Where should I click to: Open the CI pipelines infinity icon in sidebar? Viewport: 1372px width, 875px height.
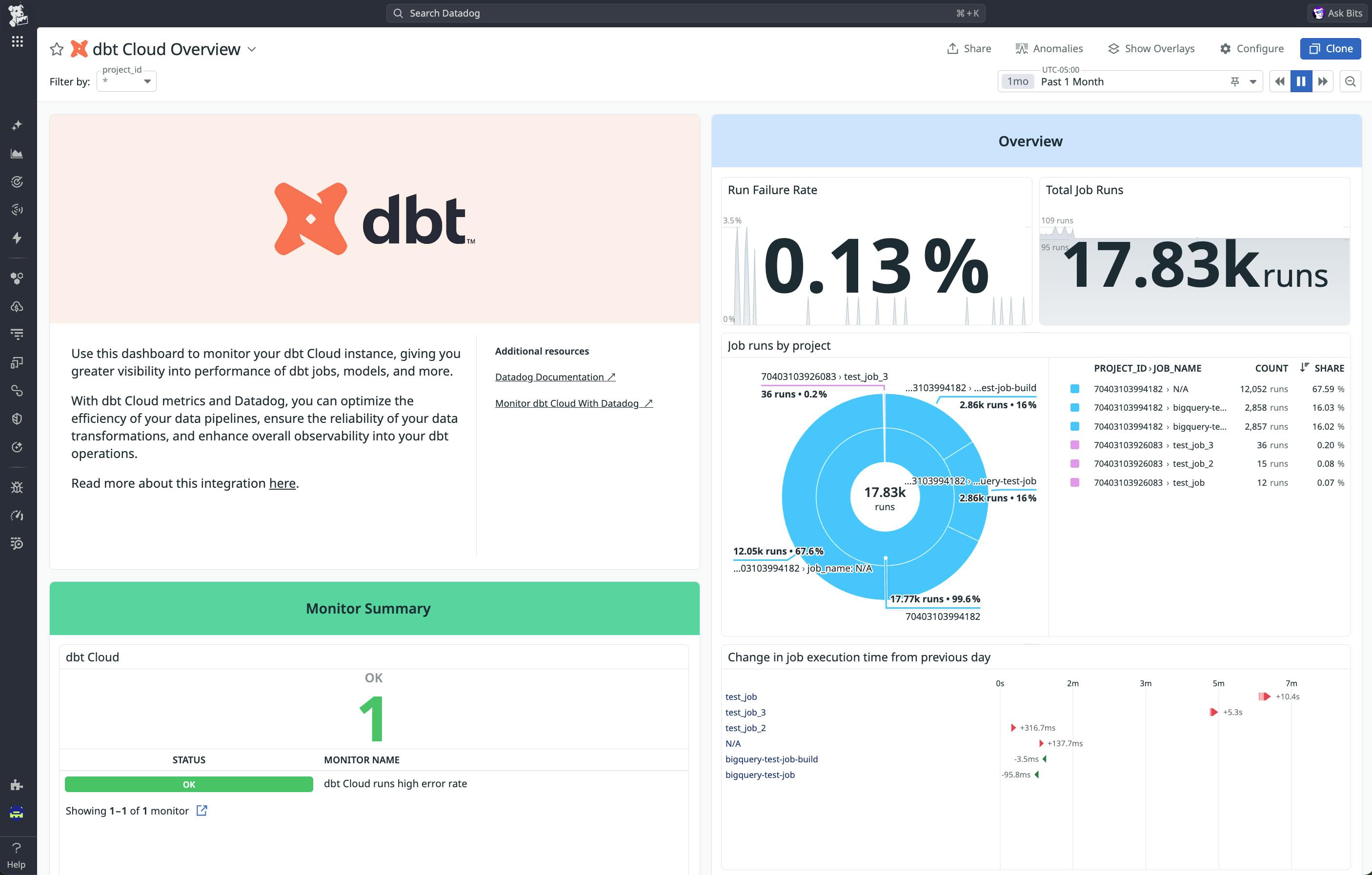click(17, 391)
